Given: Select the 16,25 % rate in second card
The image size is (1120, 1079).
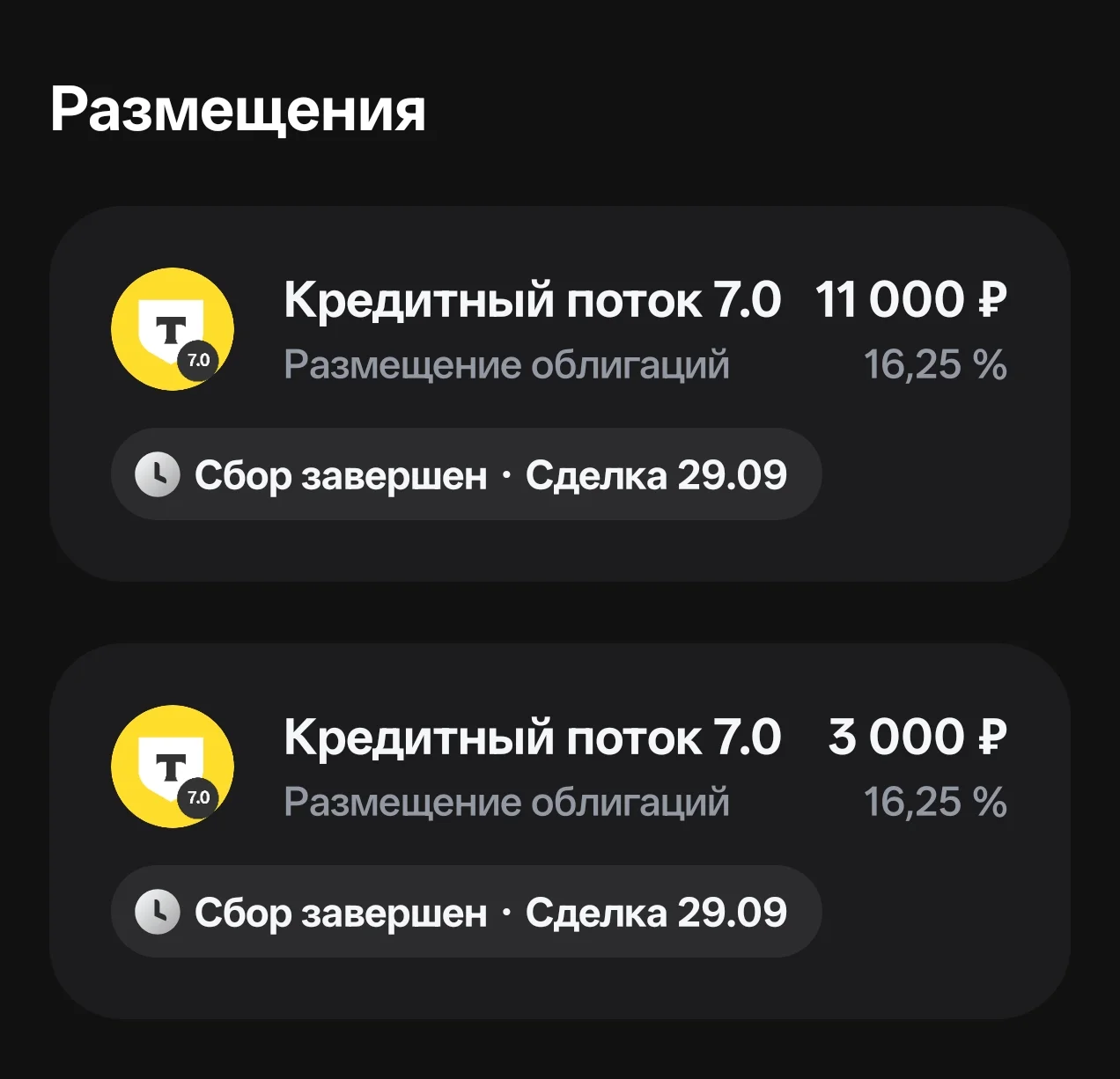Looking at the screenshot, I should click(x=935, y=803).
